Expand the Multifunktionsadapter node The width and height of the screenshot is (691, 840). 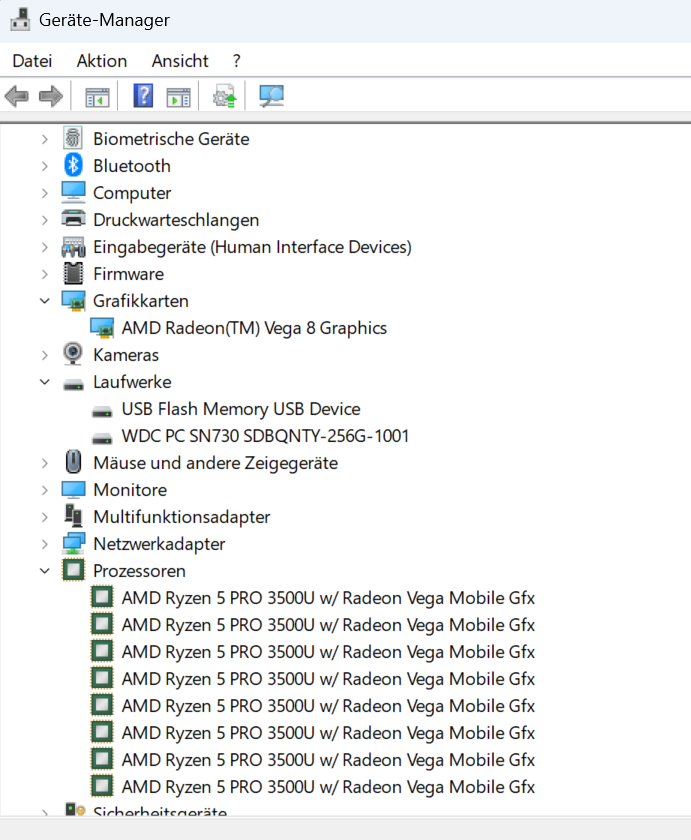pos(45,517)
